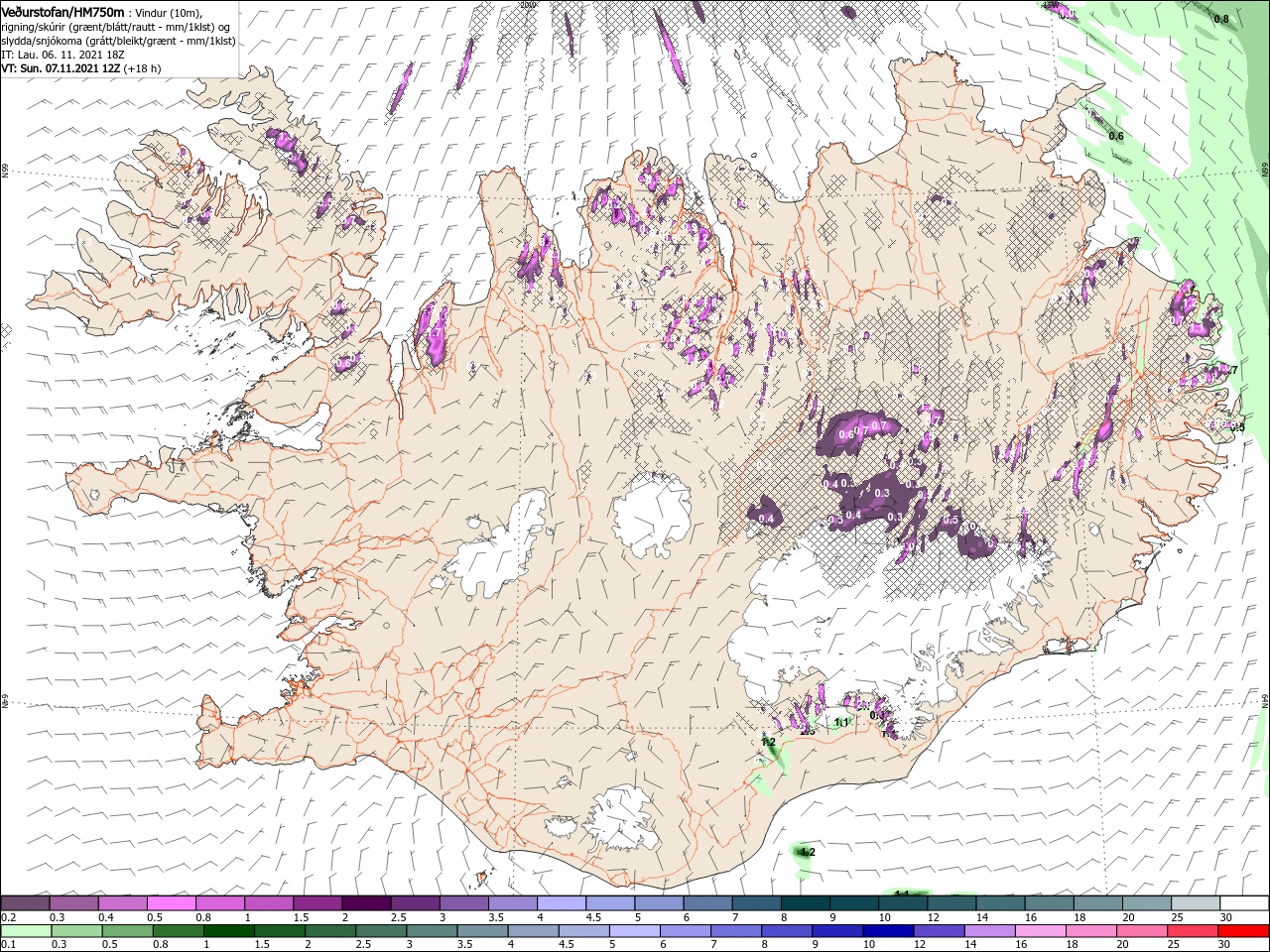Click the snow legend swatch labeled 7
Image resolution: width=1270 pixels, height=952 pixels.
[756, 903]
